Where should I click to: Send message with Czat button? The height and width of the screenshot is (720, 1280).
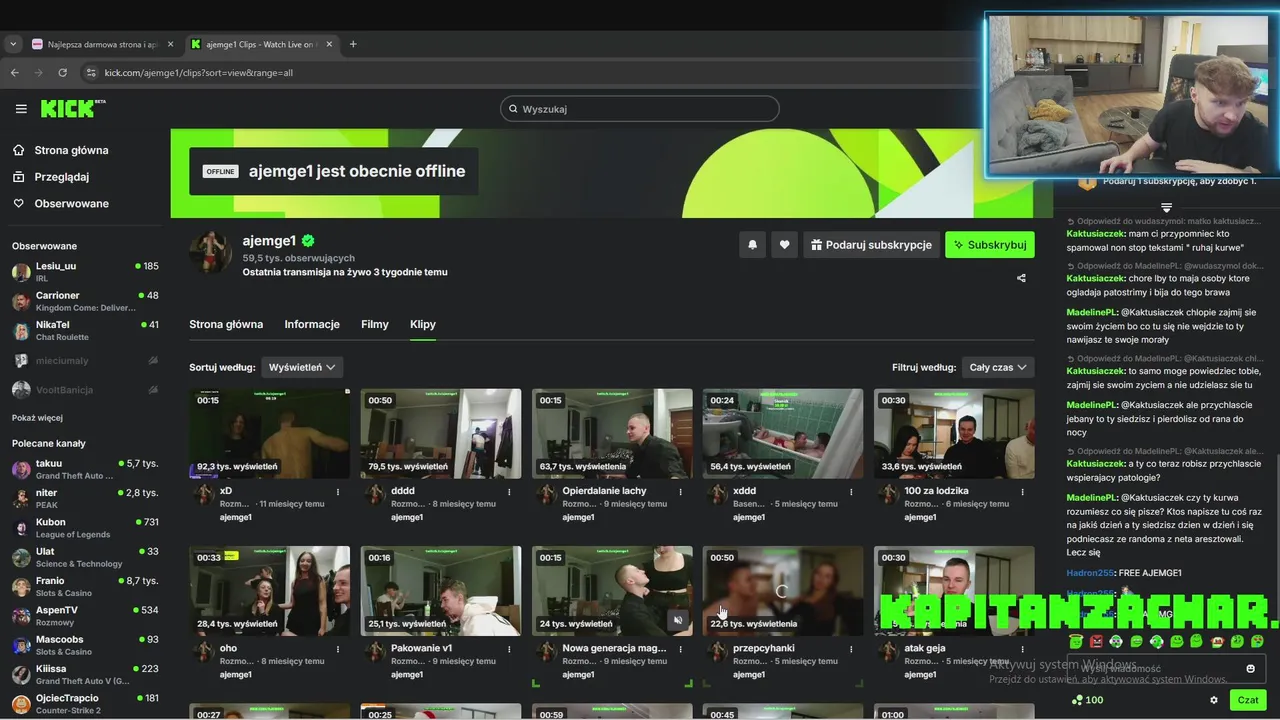1247,700
